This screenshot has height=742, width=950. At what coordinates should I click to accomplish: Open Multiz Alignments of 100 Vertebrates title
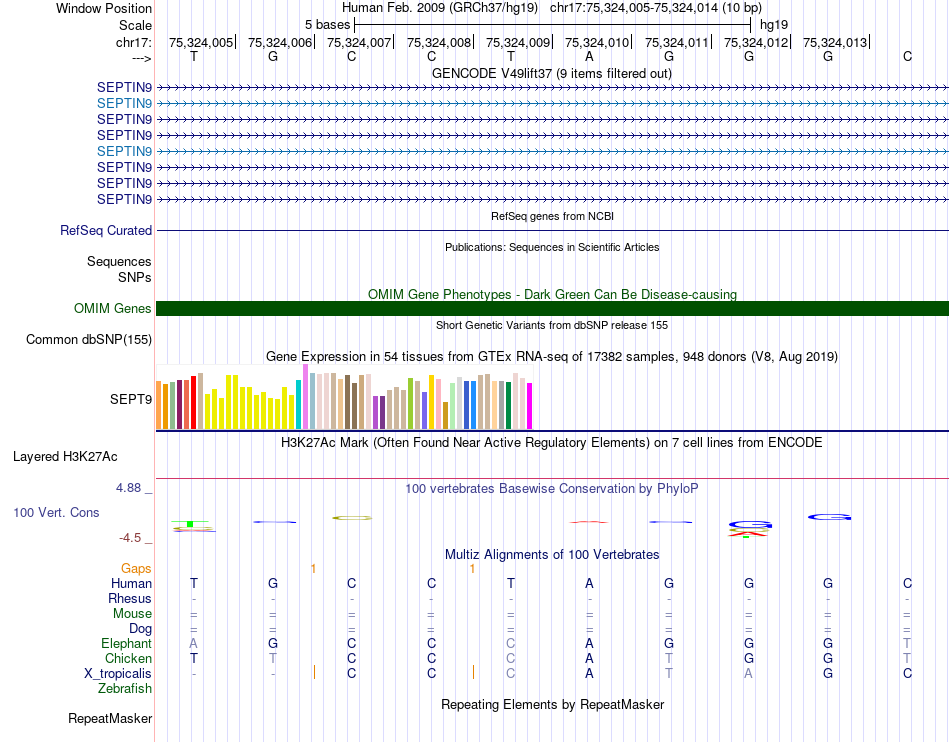(x=552, y=554)
